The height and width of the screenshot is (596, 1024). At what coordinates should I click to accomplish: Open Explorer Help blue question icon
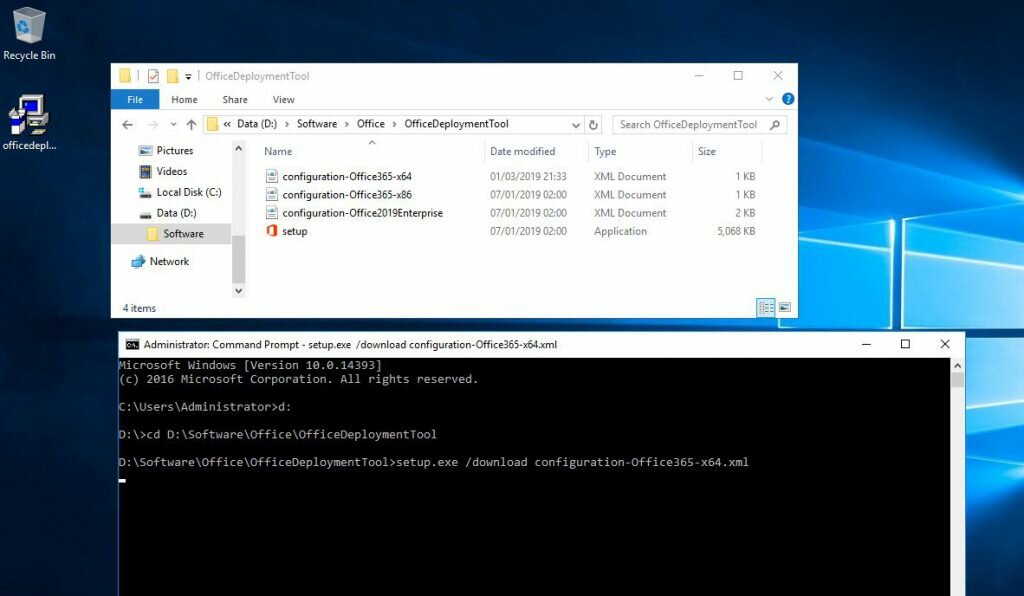pyautogui.click(x=788, y=99)
